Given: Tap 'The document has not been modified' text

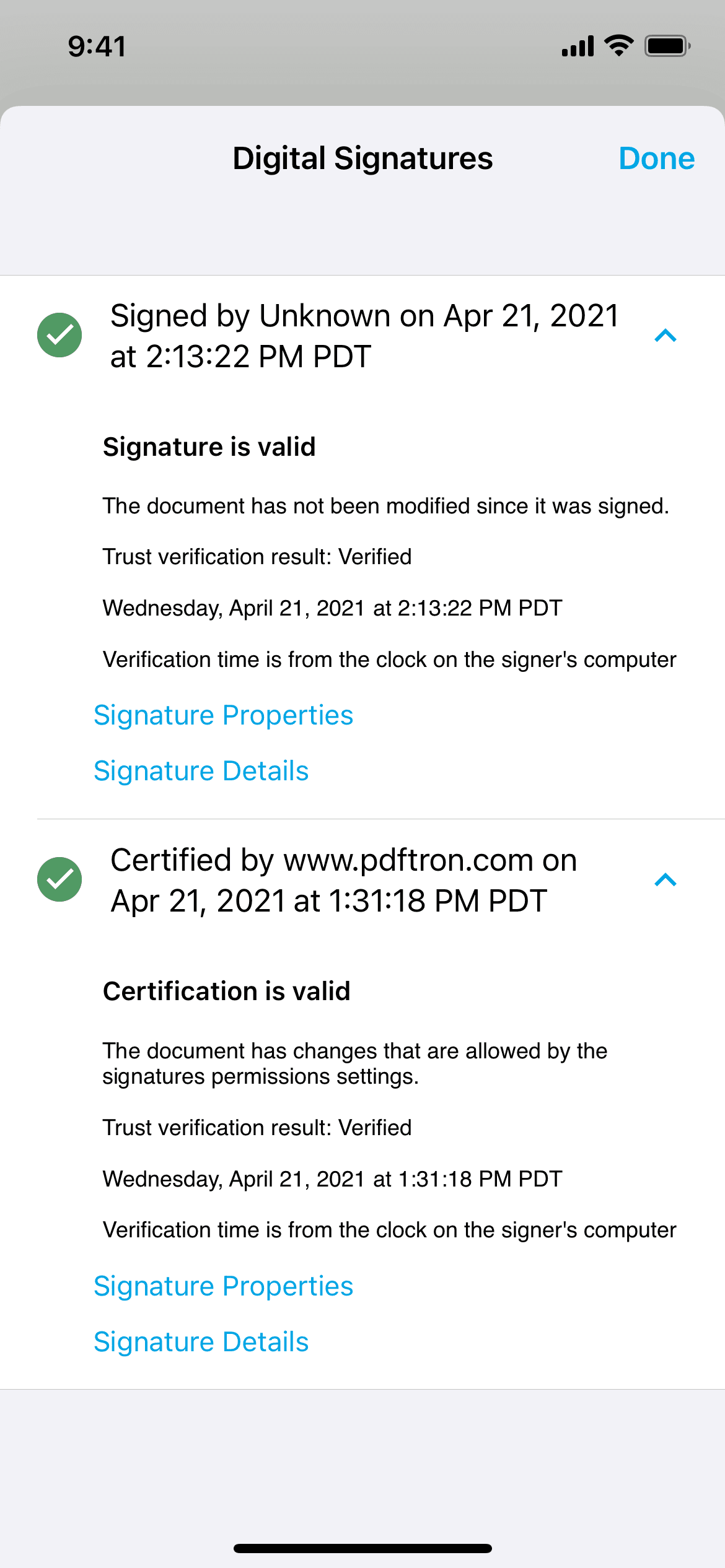Looking at the screenshot, I should 385,506.
